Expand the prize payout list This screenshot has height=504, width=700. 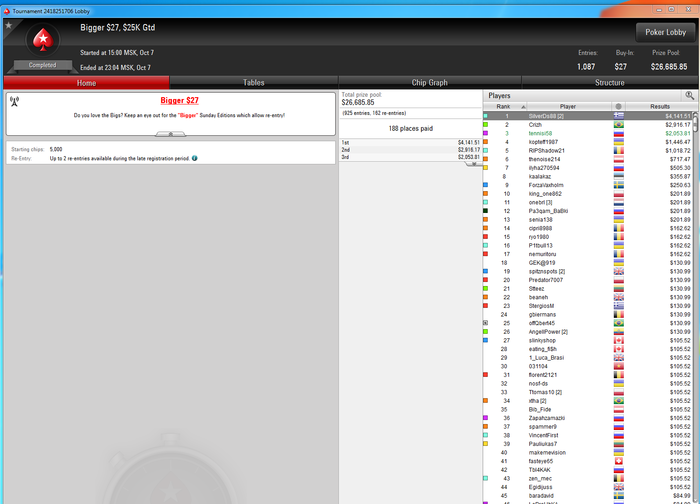click(x=473, y=164)
